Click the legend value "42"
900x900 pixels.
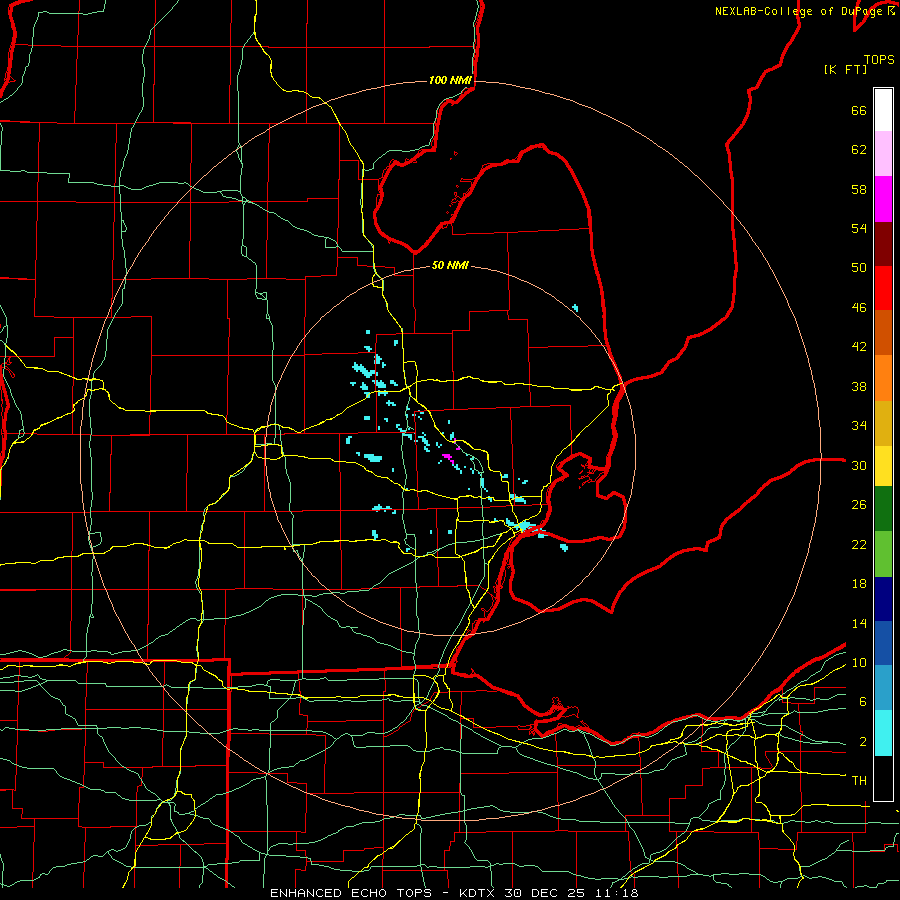859,347
